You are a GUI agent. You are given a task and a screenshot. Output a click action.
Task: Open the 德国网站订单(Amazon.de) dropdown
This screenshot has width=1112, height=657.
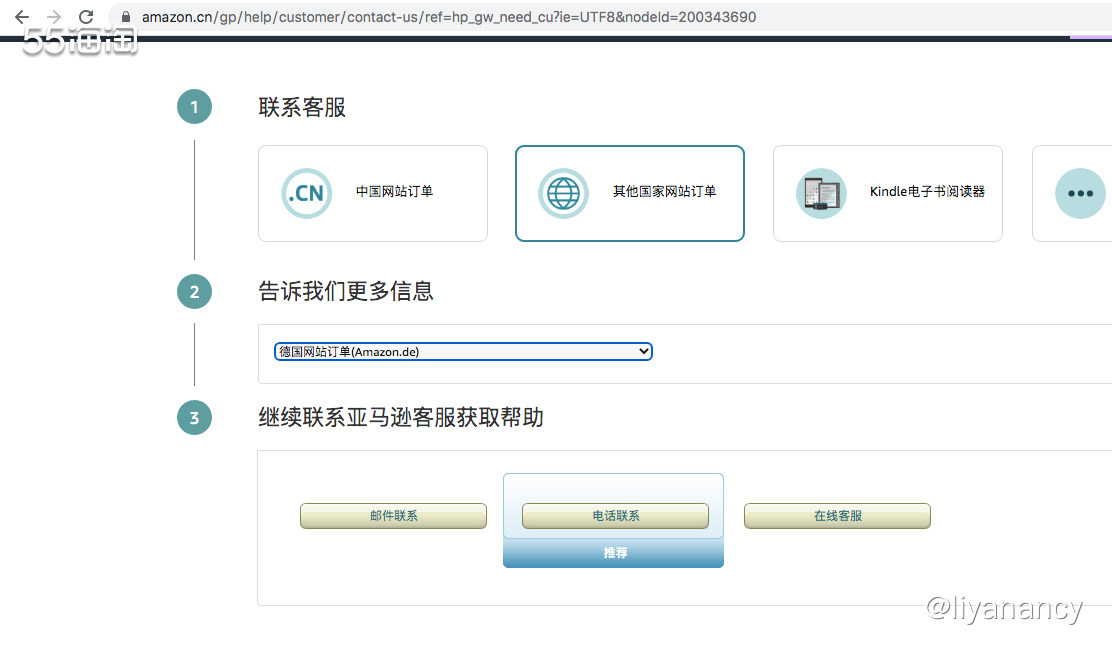(463, 352)
